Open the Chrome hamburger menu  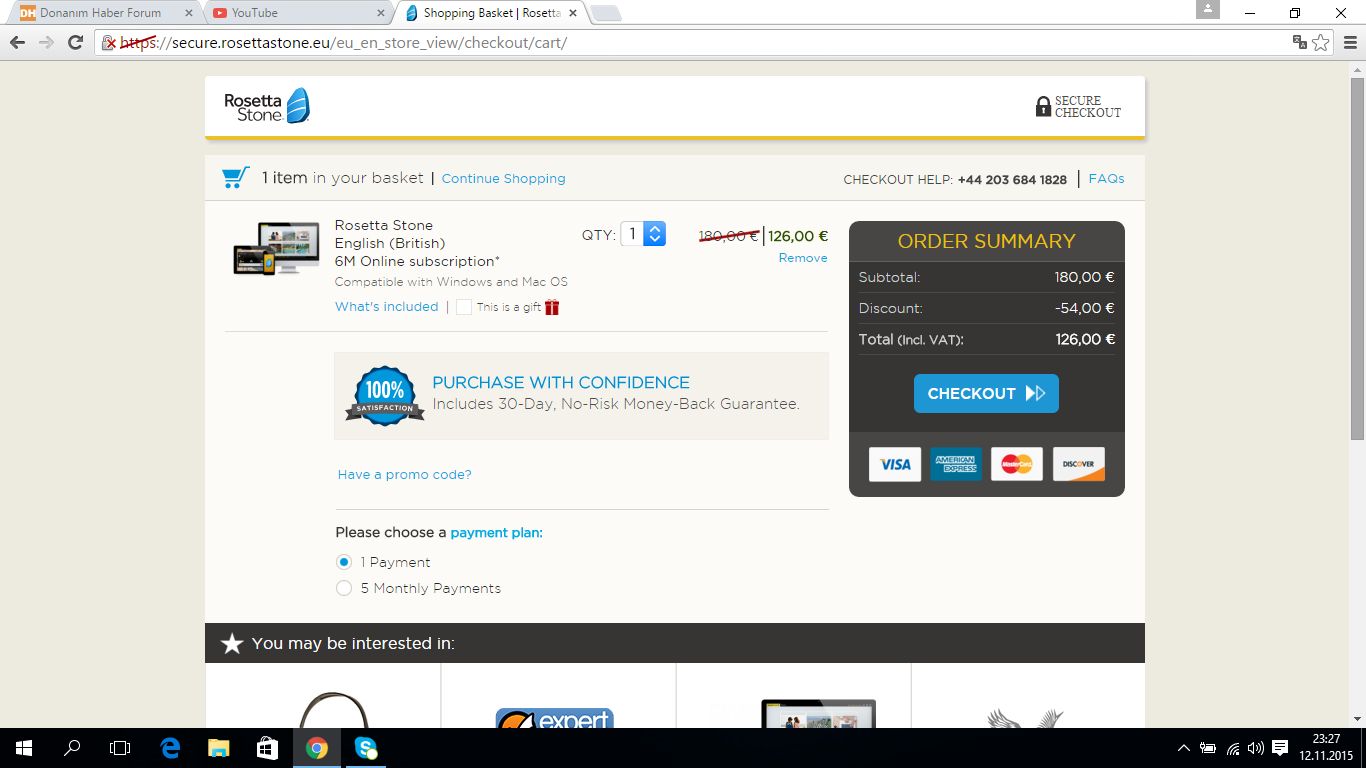pos(1350,42)
